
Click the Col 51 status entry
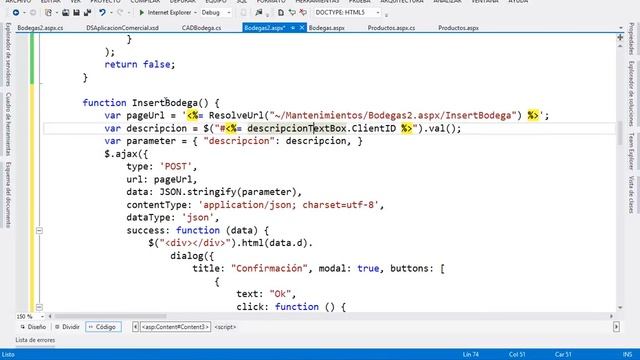click(517, 354)
